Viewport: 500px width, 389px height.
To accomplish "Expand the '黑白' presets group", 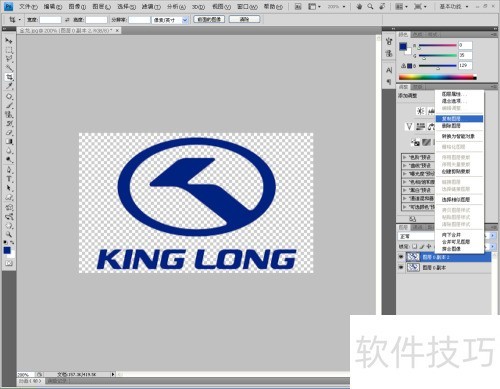I will (405, 190).
